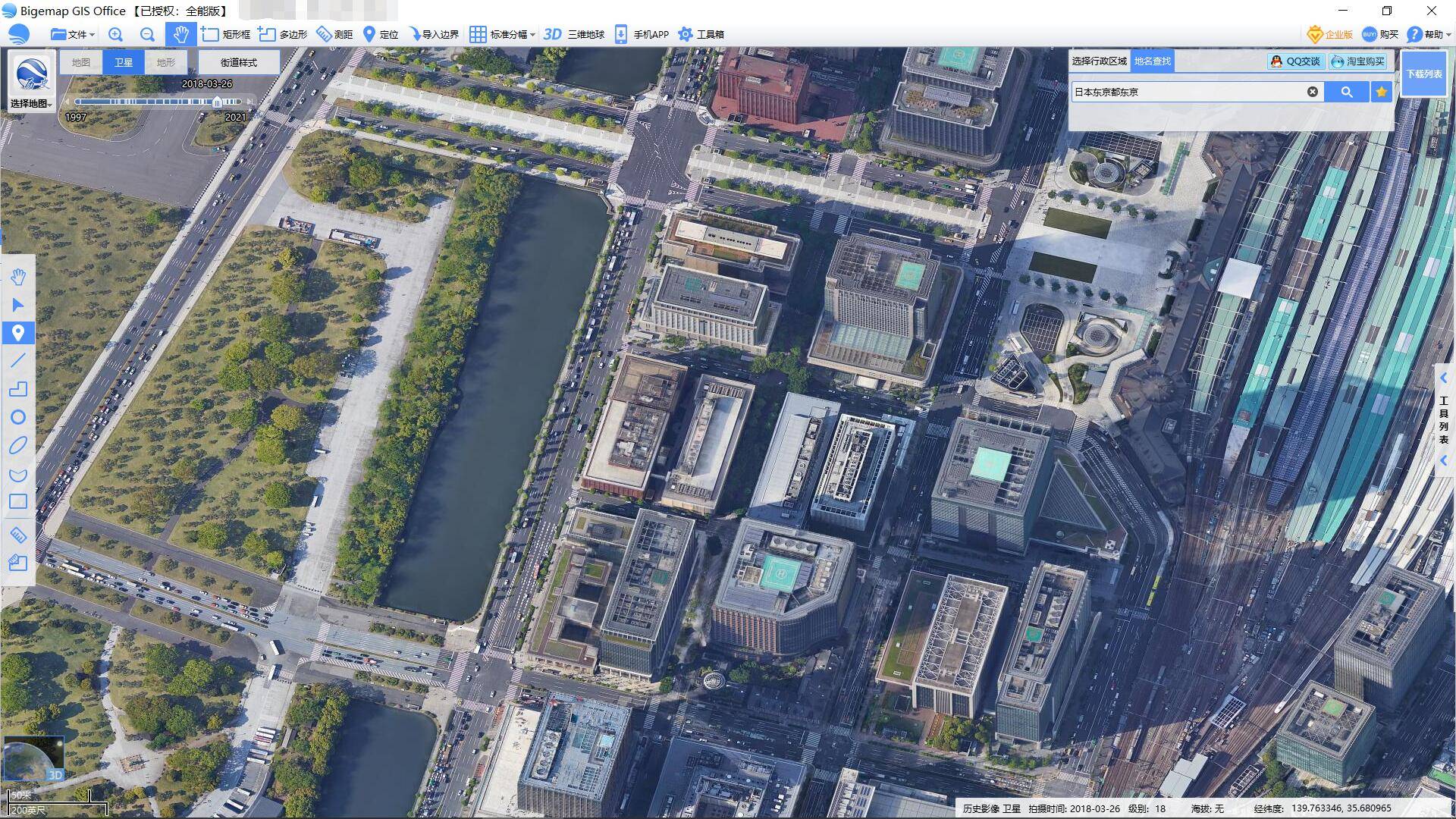
Task: Click the 定位 locate button
Action: [381, 34]
